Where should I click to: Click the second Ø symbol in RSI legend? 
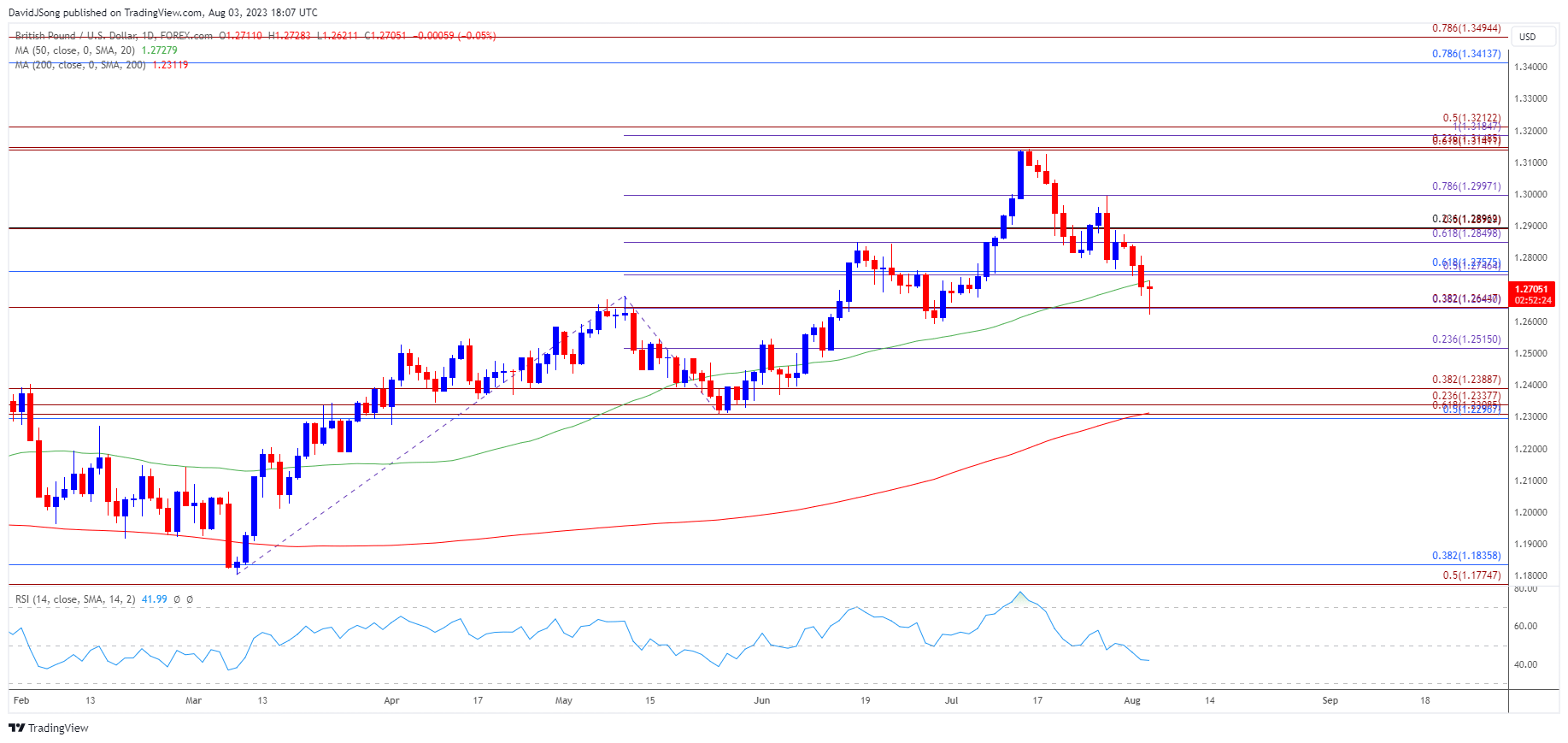190,599
